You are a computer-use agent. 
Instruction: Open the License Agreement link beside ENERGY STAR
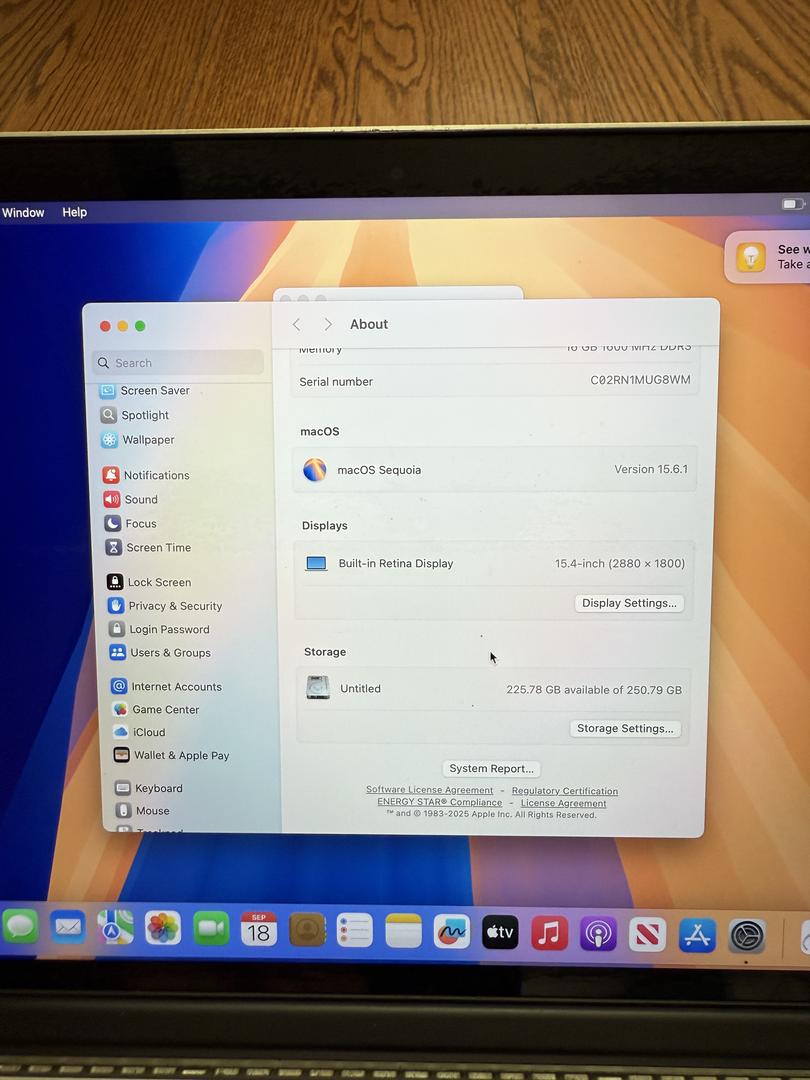pyautogui.click(x=563, y=803)
